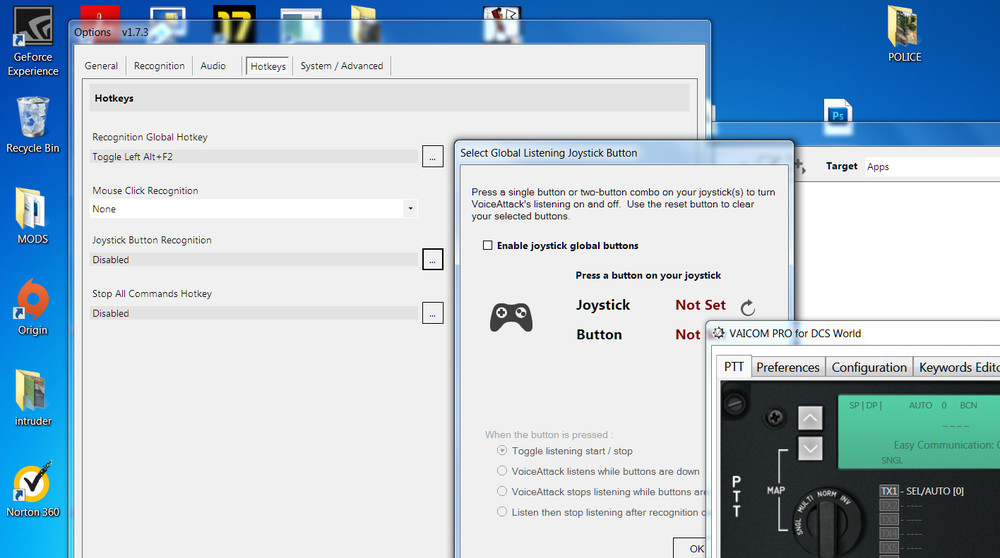Select Toggle listening start / stop option
Screen dimensions: 1000x558
pos(502,450)
